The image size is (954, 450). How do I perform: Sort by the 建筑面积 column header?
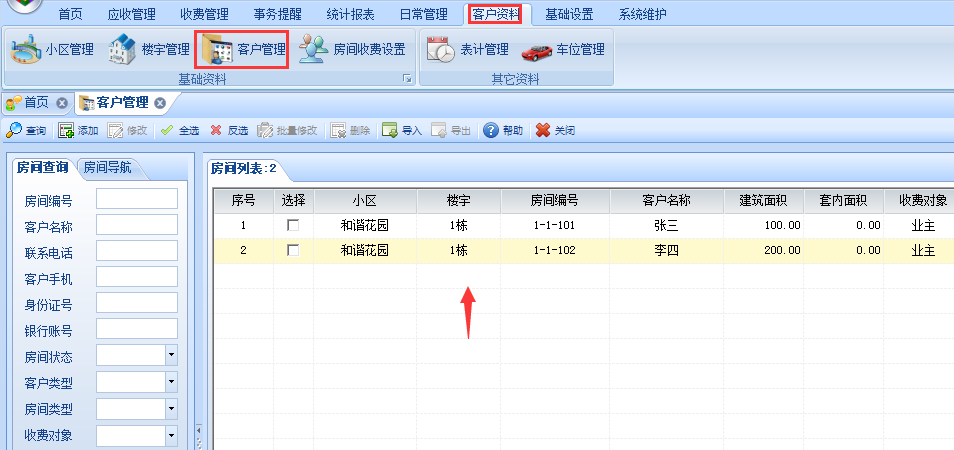(764, 201)
